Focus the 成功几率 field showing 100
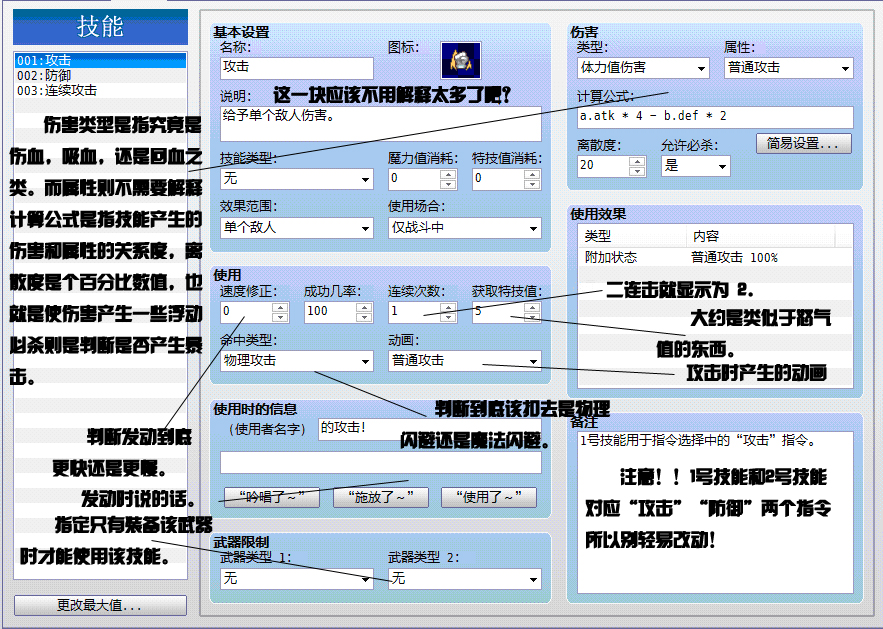Viewport: 883px width, 629px height. (331, 312)
